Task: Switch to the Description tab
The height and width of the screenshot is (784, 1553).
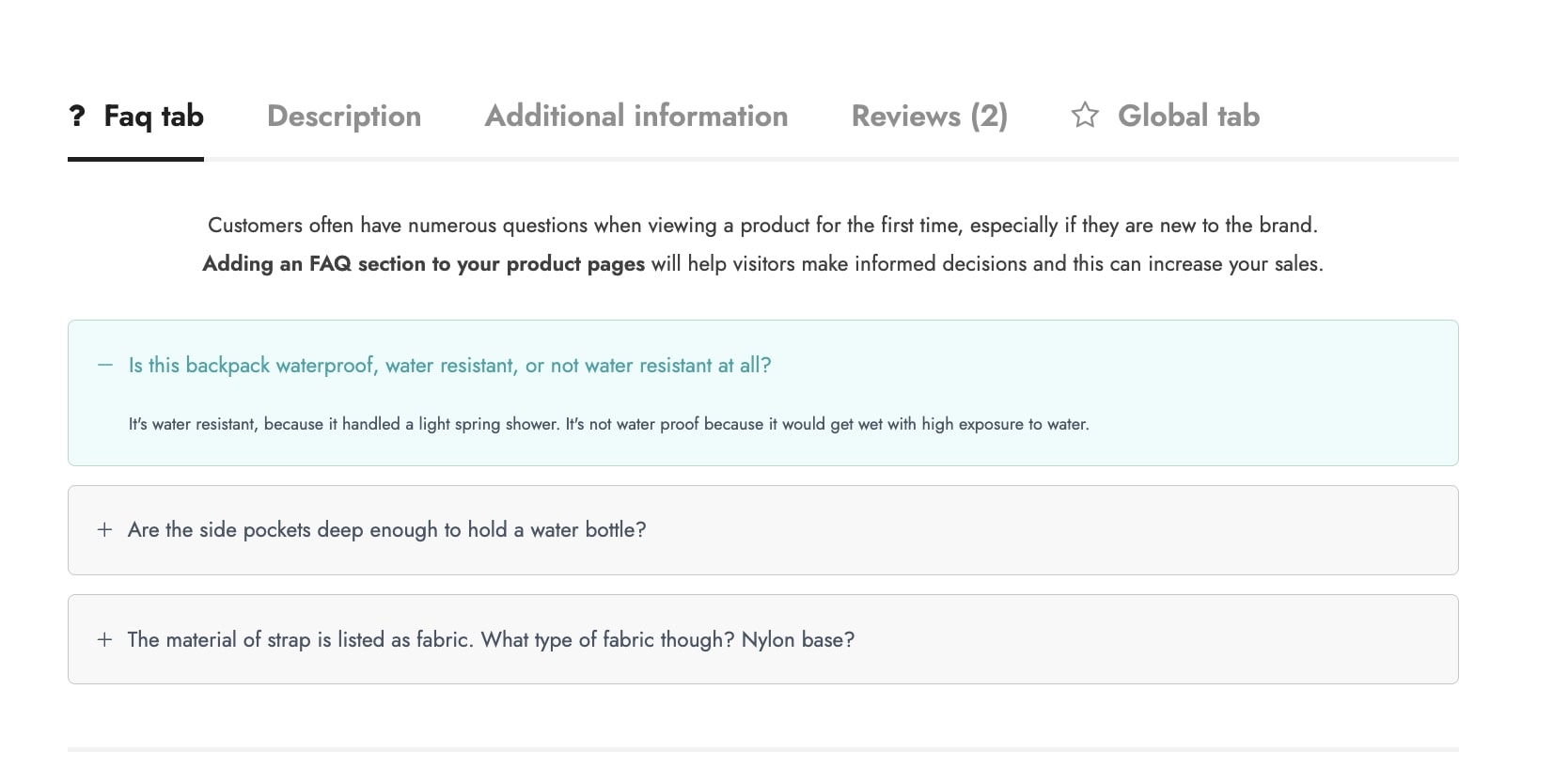Action: (344, 117)
